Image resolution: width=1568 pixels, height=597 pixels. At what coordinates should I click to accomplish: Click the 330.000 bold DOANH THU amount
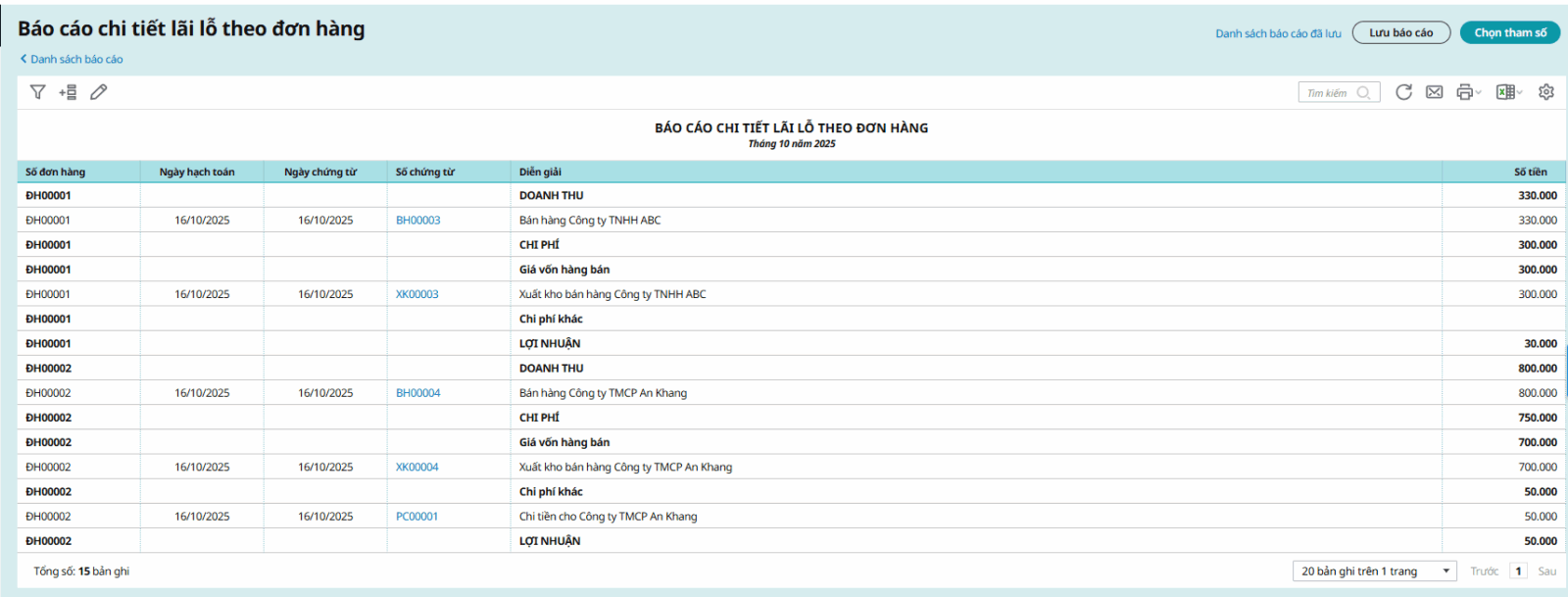pos(1538,196)
